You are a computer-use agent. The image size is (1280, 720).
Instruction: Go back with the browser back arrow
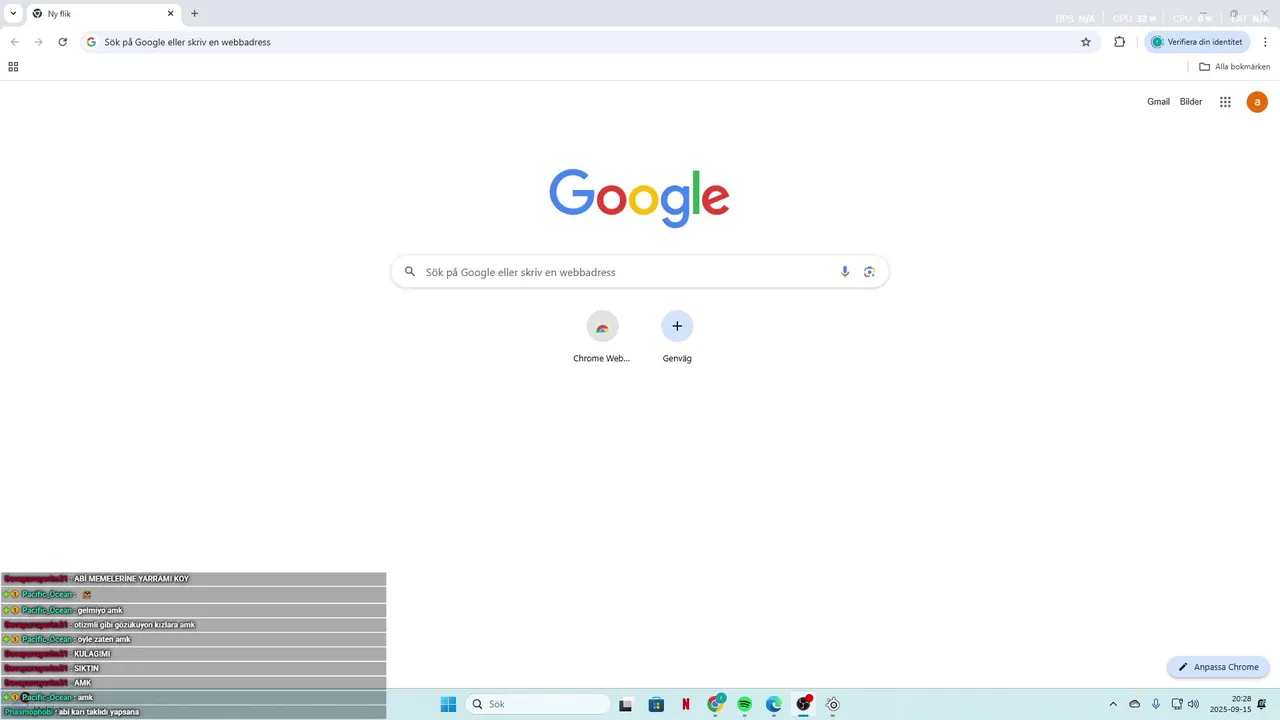pos(15,42)
